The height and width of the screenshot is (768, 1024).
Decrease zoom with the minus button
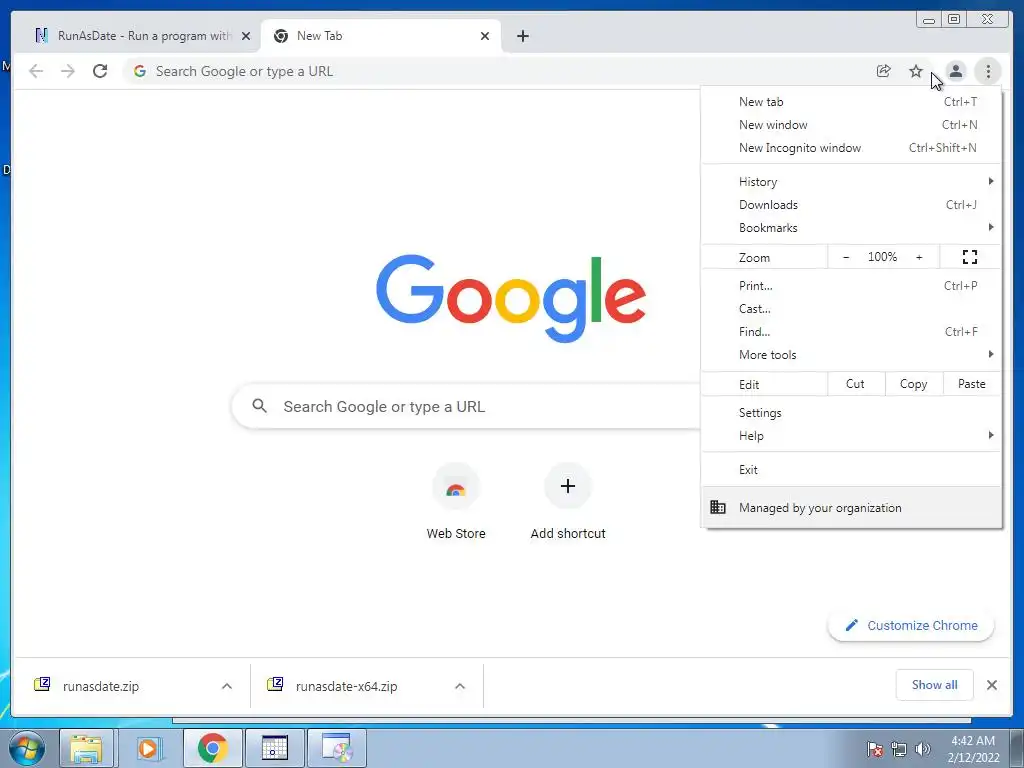point(846,257)
